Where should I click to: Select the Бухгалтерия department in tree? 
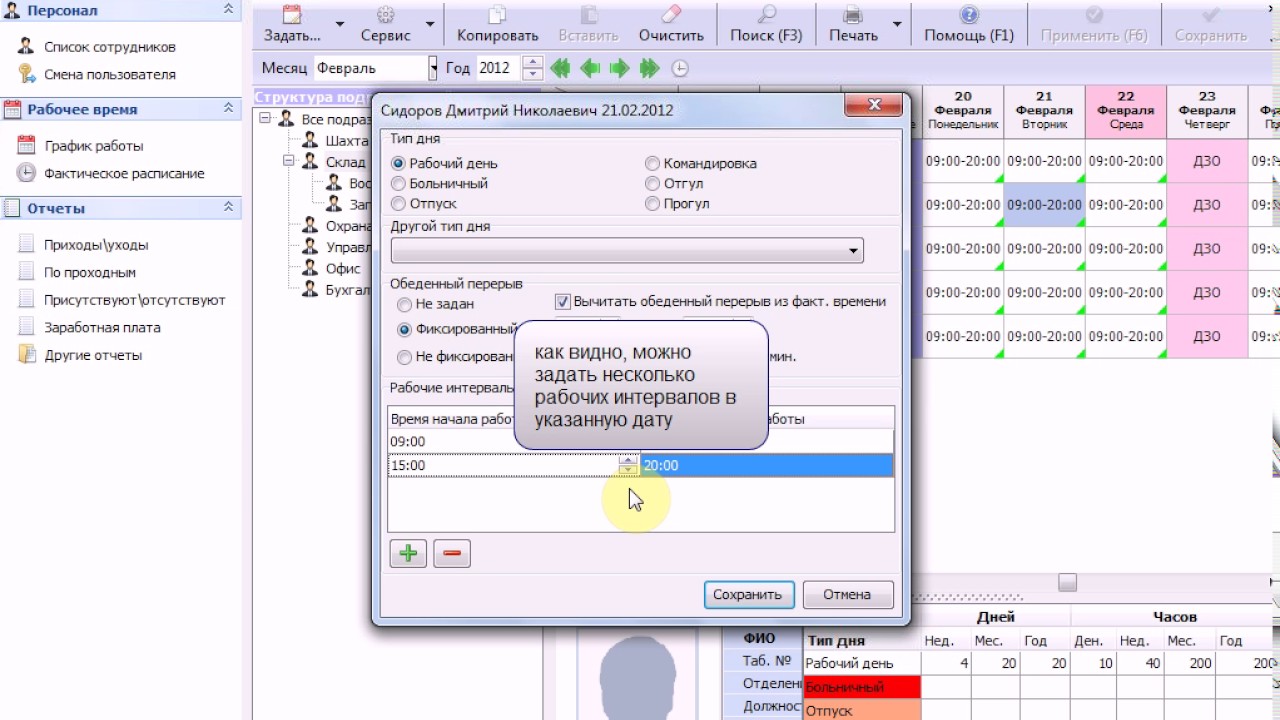click(349, 290)
